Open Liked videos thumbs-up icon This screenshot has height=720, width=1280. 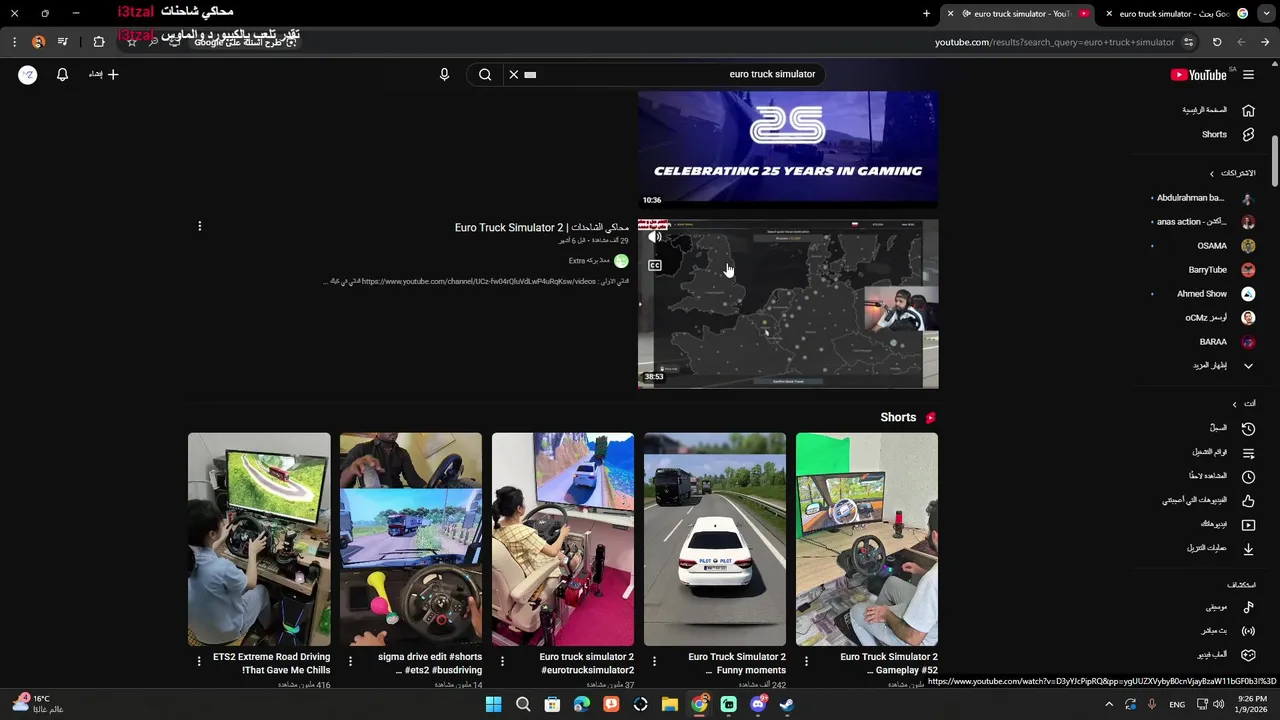[x=1248, y=500]
